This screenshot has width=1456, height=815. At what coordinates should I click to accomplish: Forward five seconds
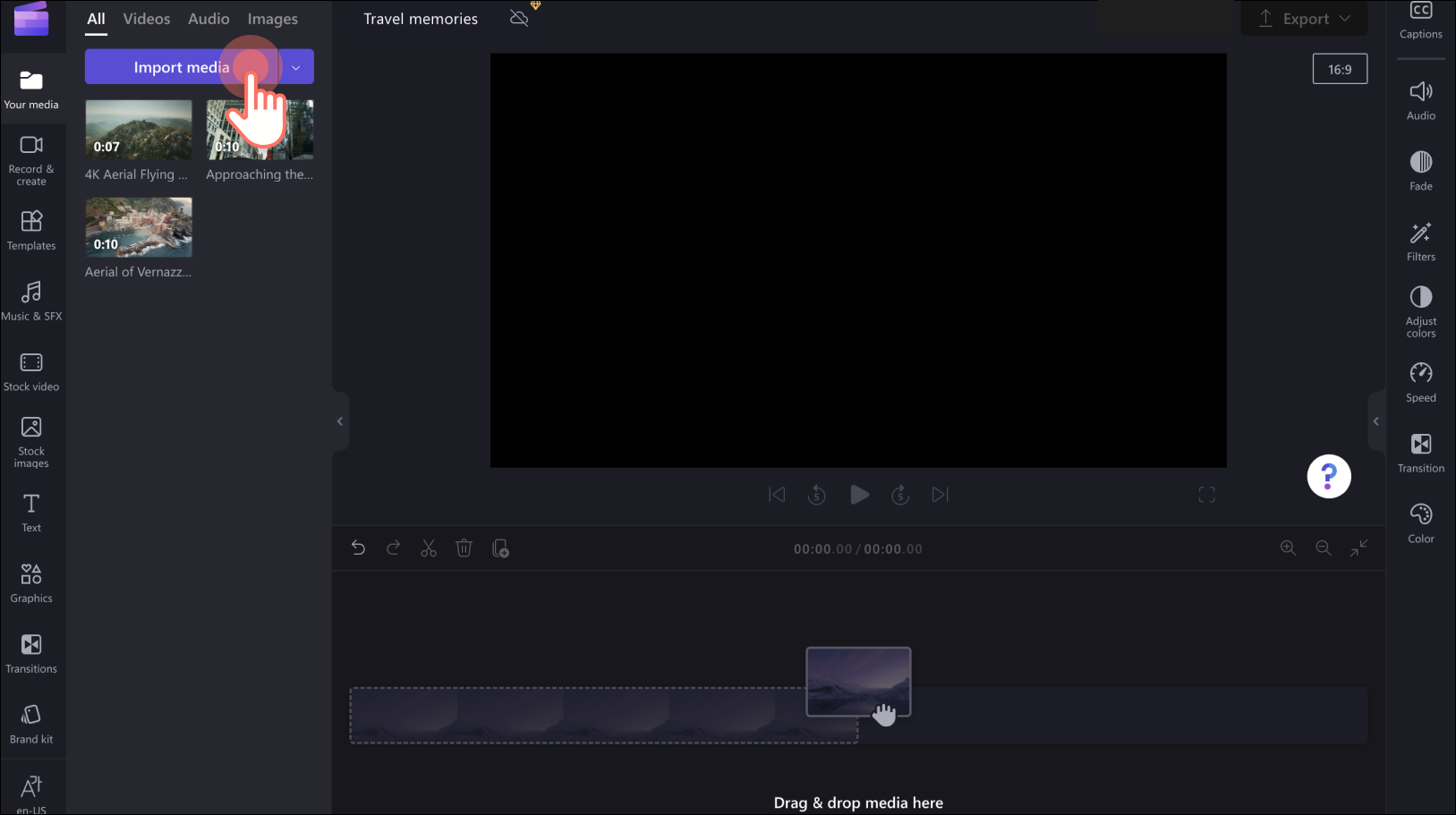coord(900,495)
